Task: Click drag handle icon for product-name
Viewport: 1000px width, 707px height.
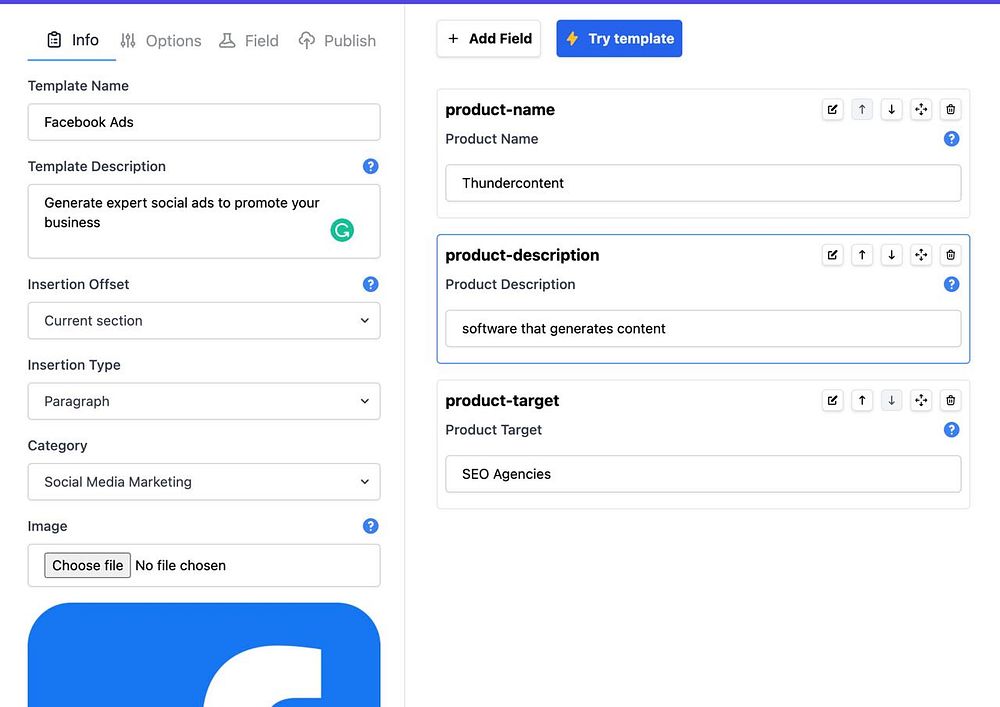Action: (921, 110)
